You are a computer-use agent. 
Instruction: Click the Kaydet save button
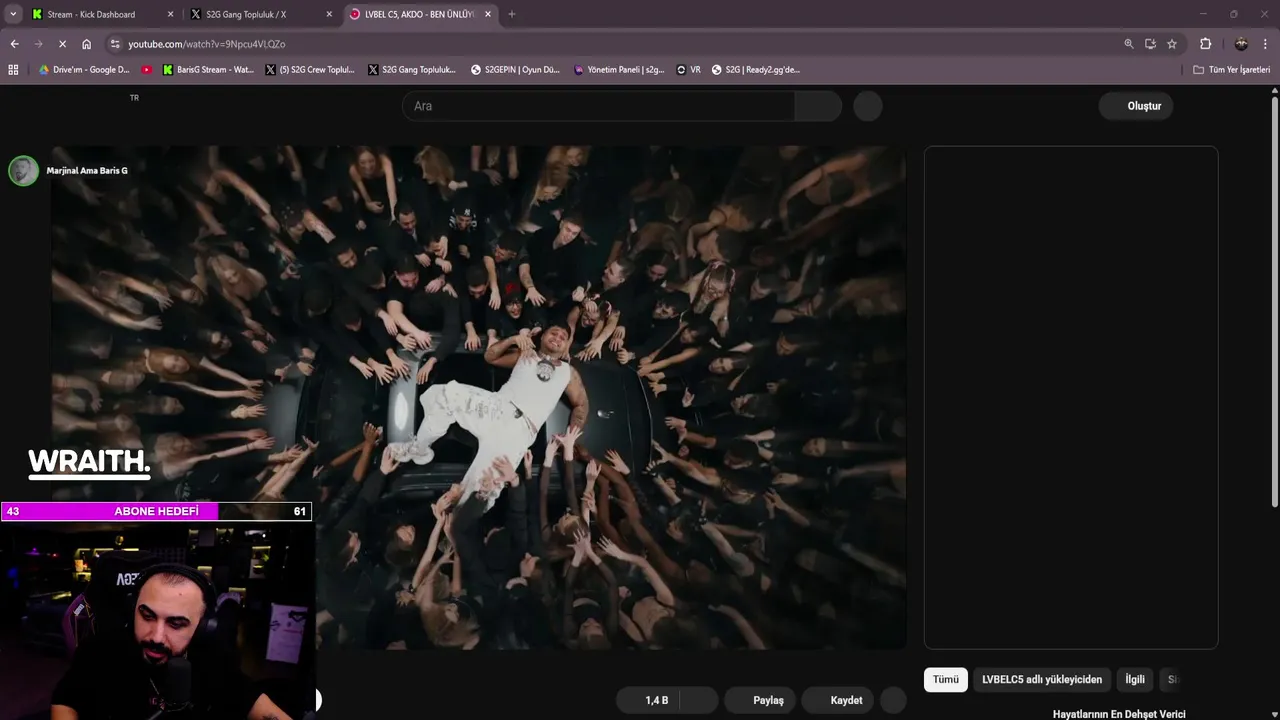838,700
